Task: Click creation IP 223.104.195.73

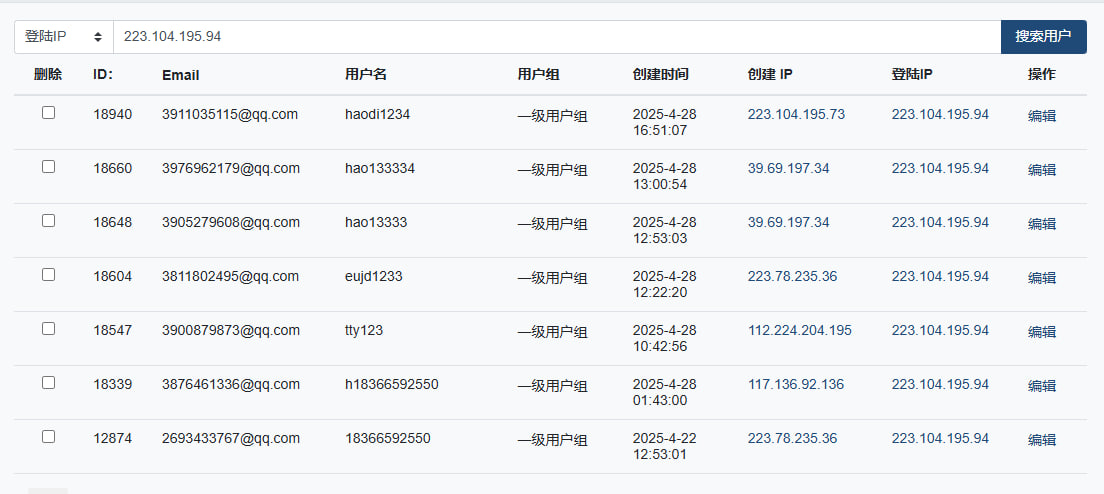Action: 796,115
